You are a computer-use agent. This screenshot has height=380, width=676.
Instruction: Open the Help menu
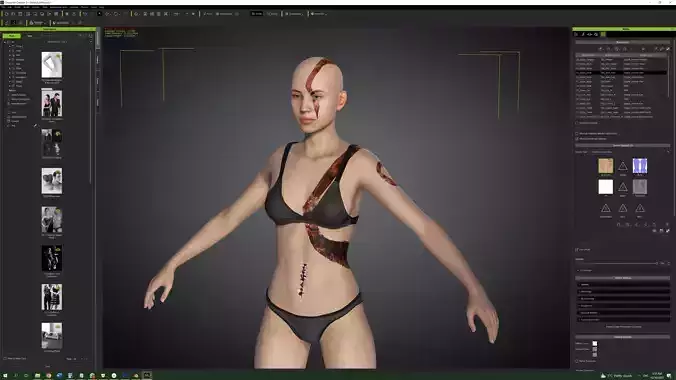pos(102,7)
